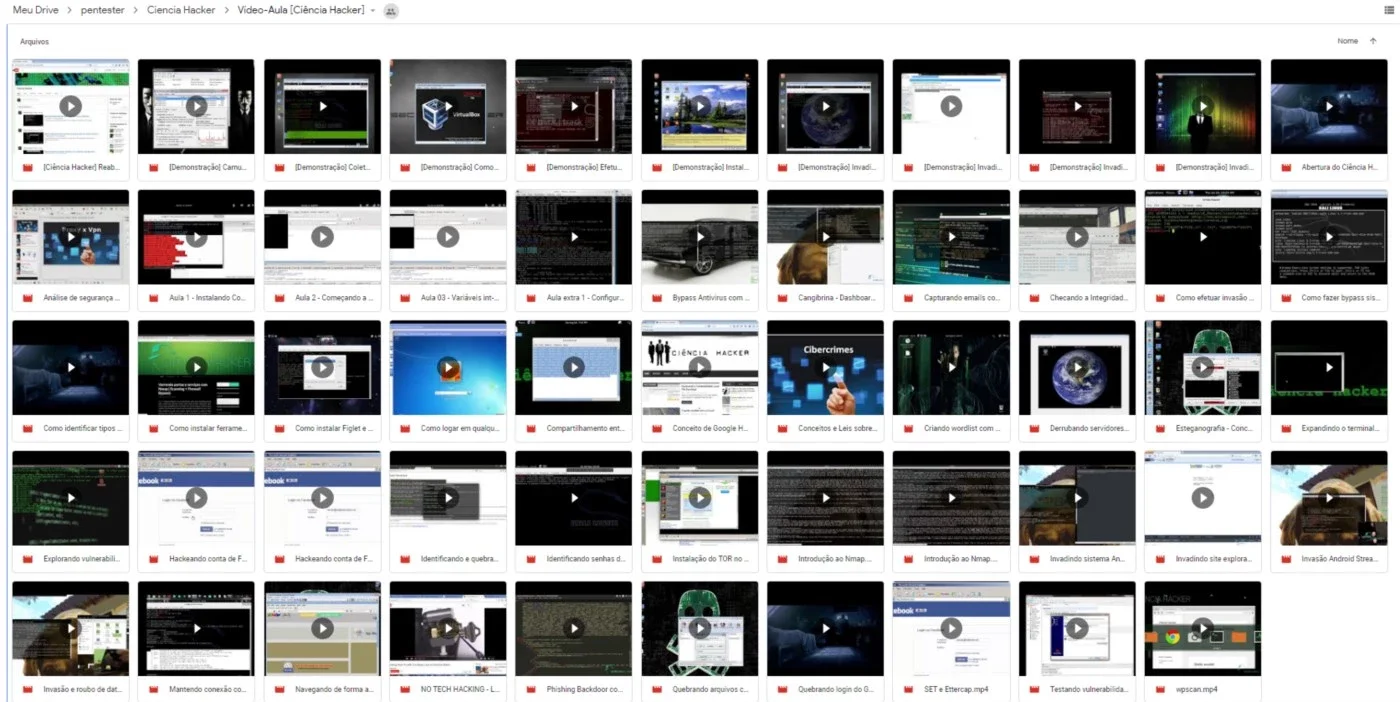Image resolution: width=1400 pixels, height=702 pixels.
Task: Select 'Invadindo site explora...' video thumbnail
Action: 1203,498
